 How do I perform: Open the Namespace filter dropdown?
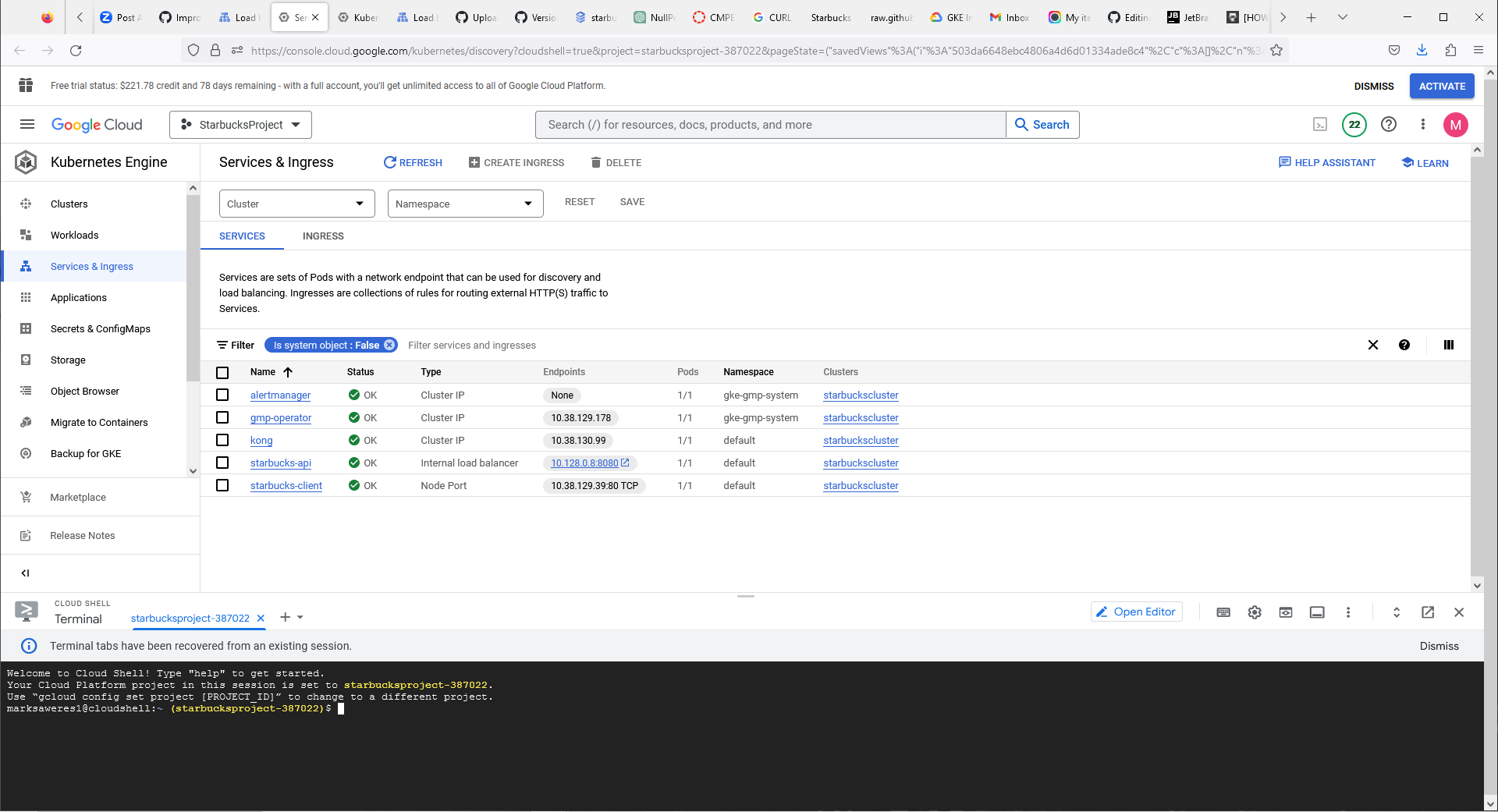pyautogui.click(x=465, y=203)
